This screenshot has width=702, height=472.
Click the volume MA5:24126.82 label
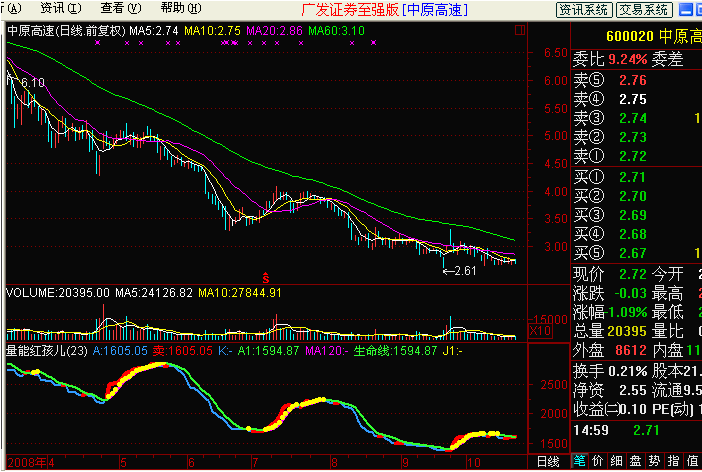(x=154, y=293)
